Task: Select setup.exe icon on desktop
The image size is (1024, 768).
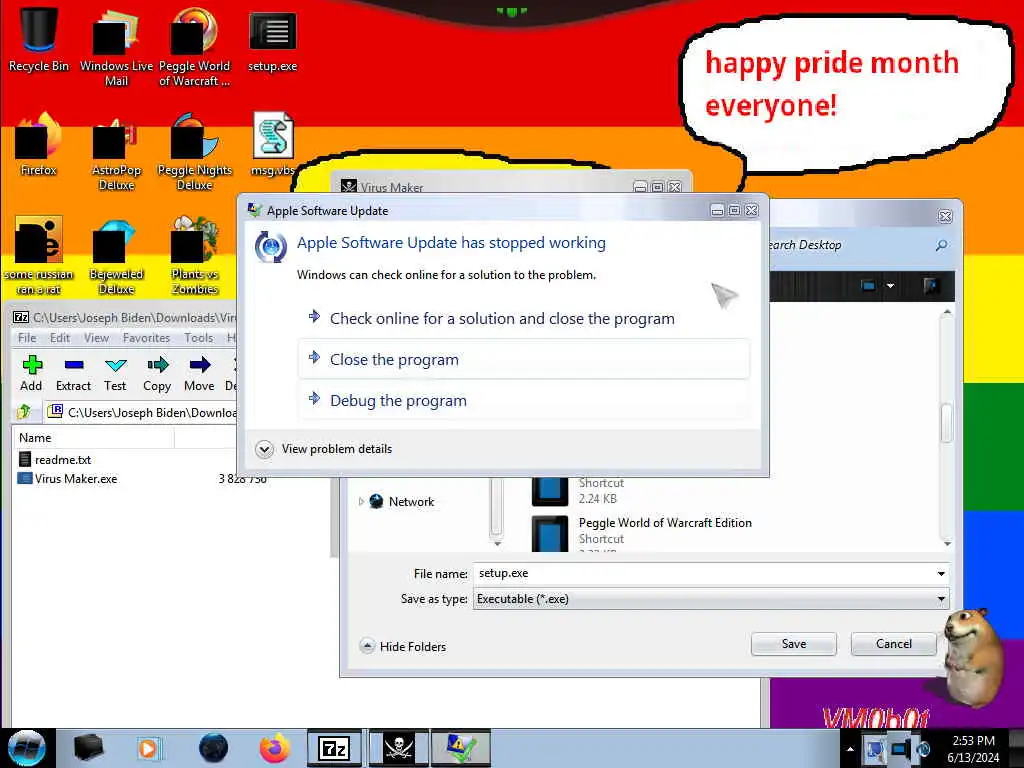Action: 272,39
